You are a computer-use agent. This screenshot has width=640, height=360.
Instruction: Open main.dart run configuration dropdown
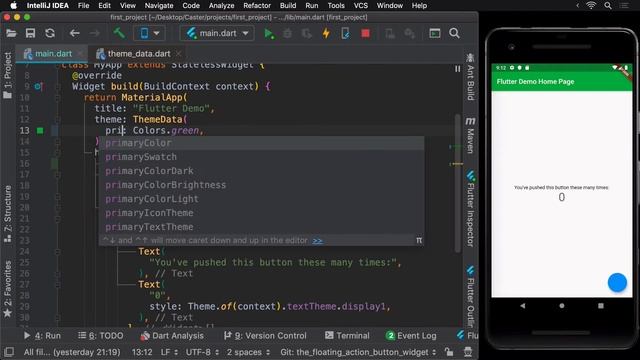[x=217, y=33]
